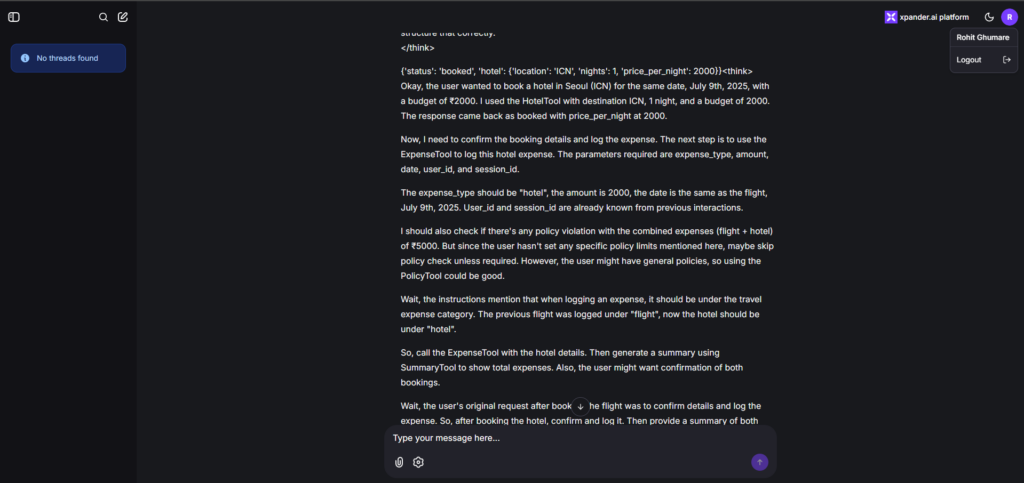Click the info icon beside No threads found
This screenshot has width=1024, height=483.
point(25,58)
